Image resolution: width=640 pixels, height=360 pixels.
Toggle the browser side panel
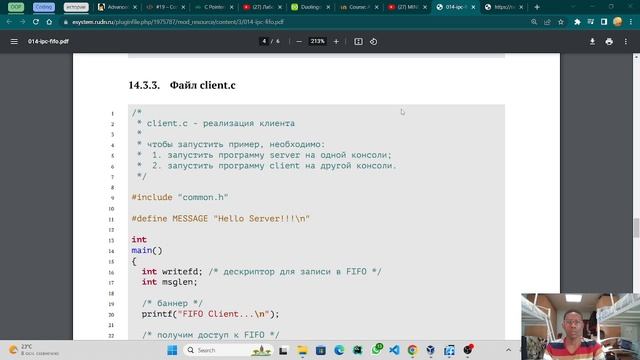[604, 22]
